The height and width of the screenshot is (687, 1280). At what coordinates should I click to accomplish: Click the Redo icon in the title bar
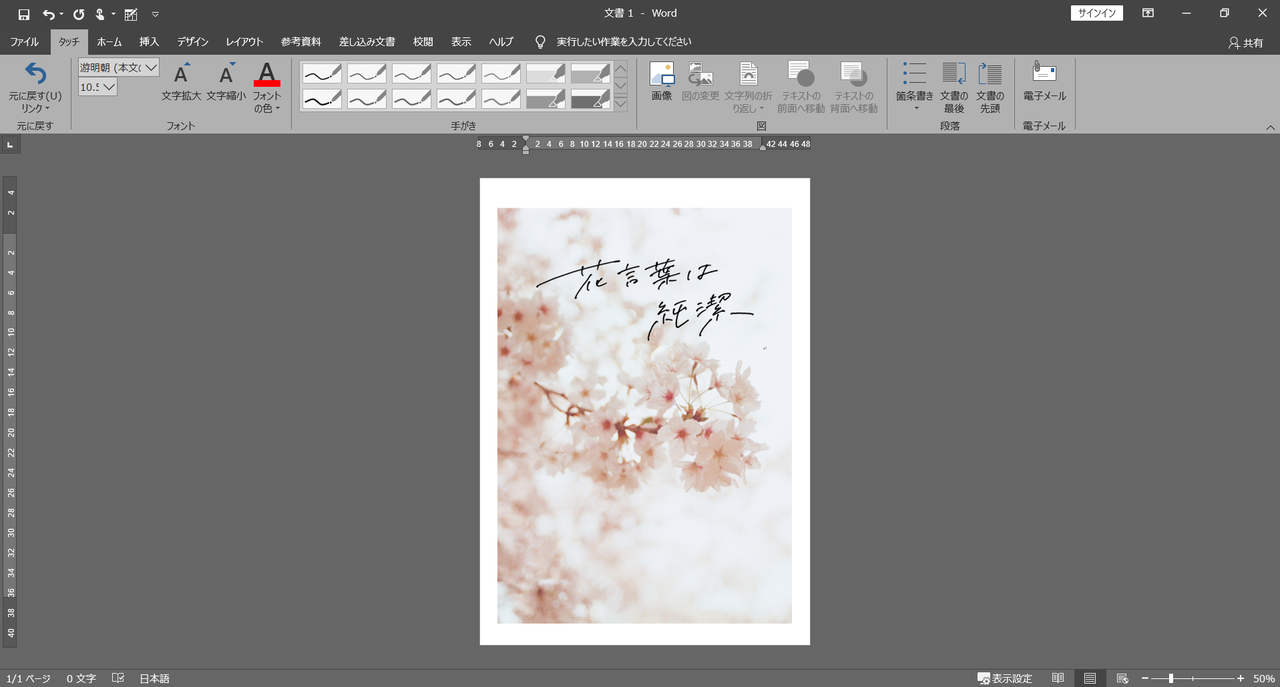pyautogui.click(x=79, y=14)
